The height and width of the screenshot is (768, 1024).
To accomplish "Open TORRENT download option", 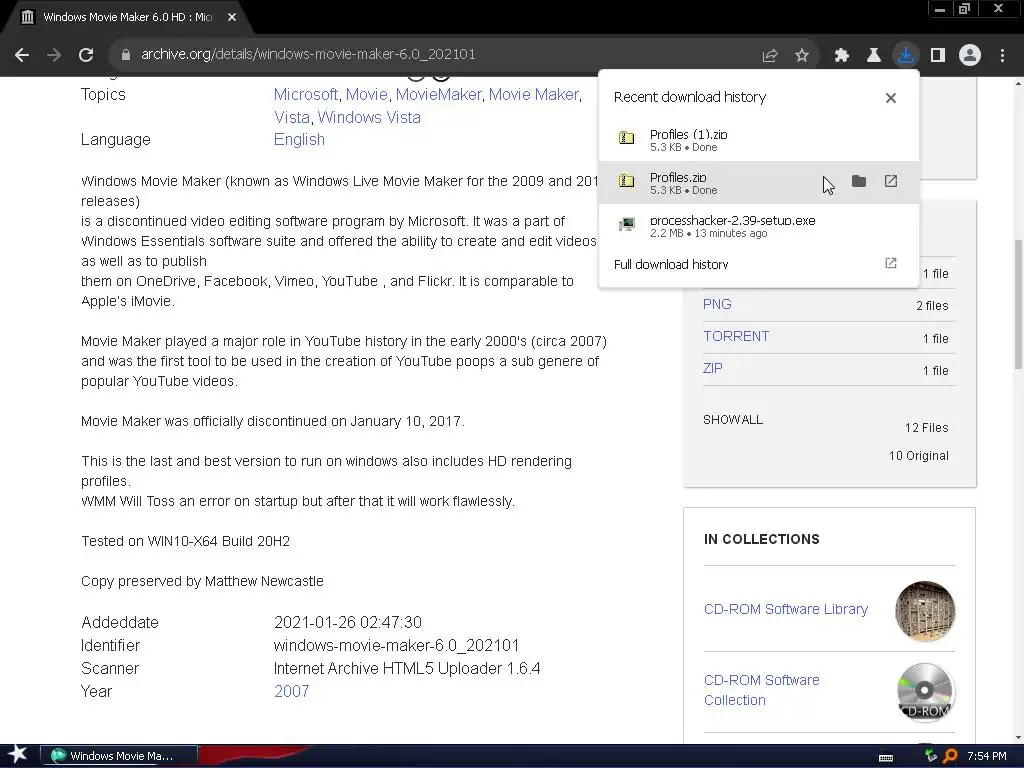I will pyautogui.click(x=736, y=336).
